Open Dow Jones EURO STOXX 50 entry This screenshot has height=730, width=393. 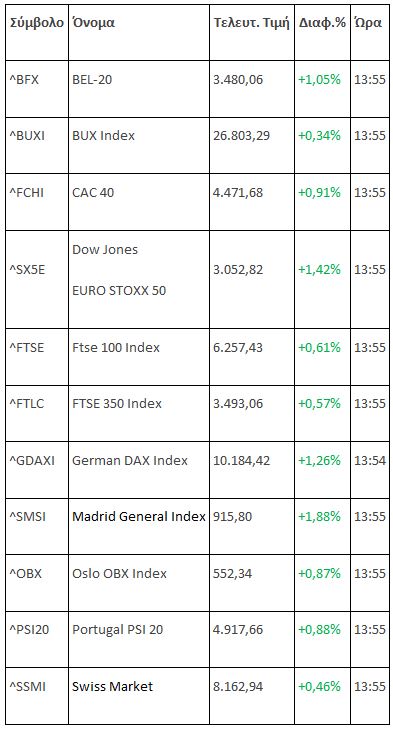(119, 270)
